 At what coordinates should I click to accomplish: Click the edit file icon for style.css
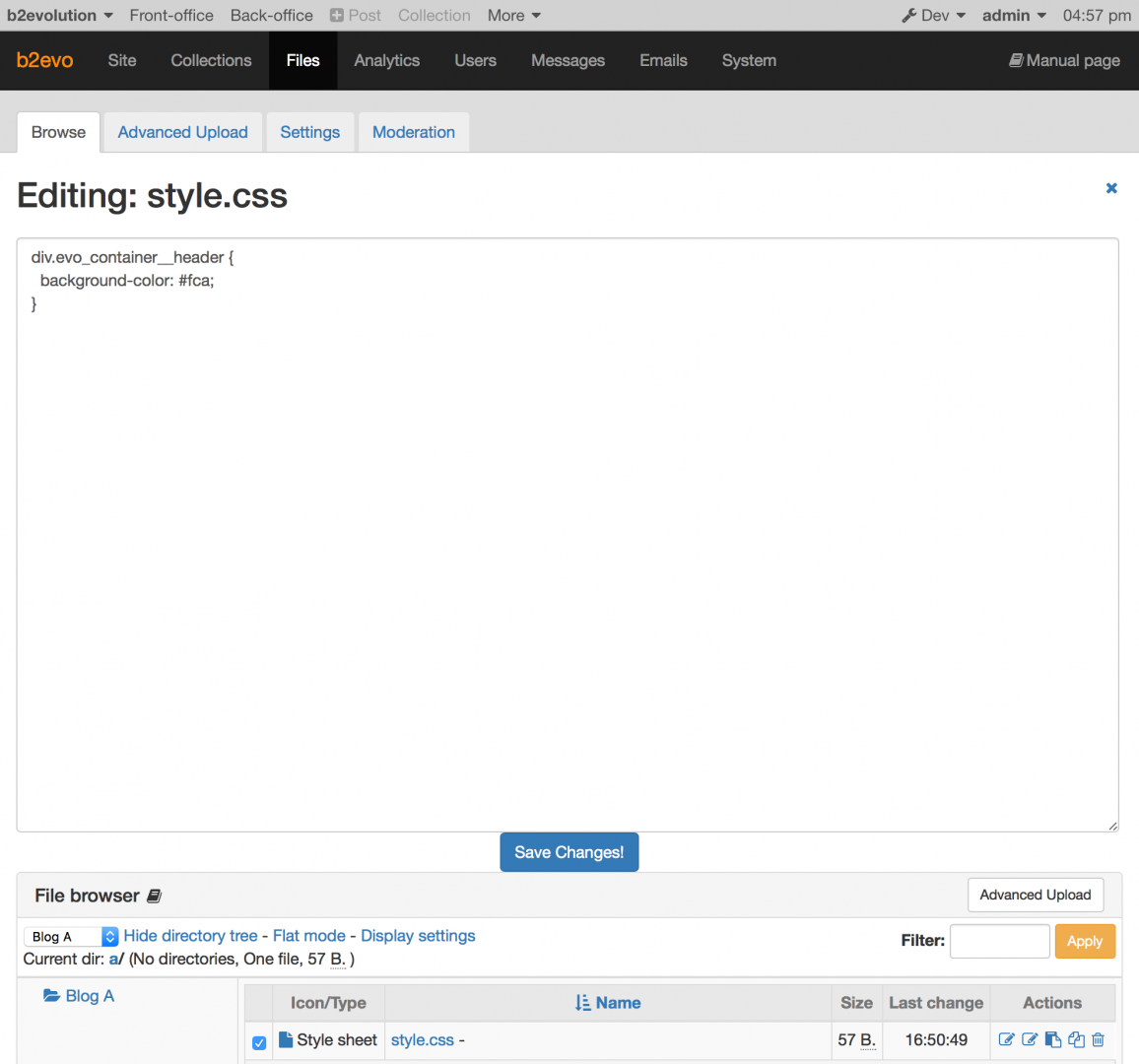(x=1007, y=1039)
